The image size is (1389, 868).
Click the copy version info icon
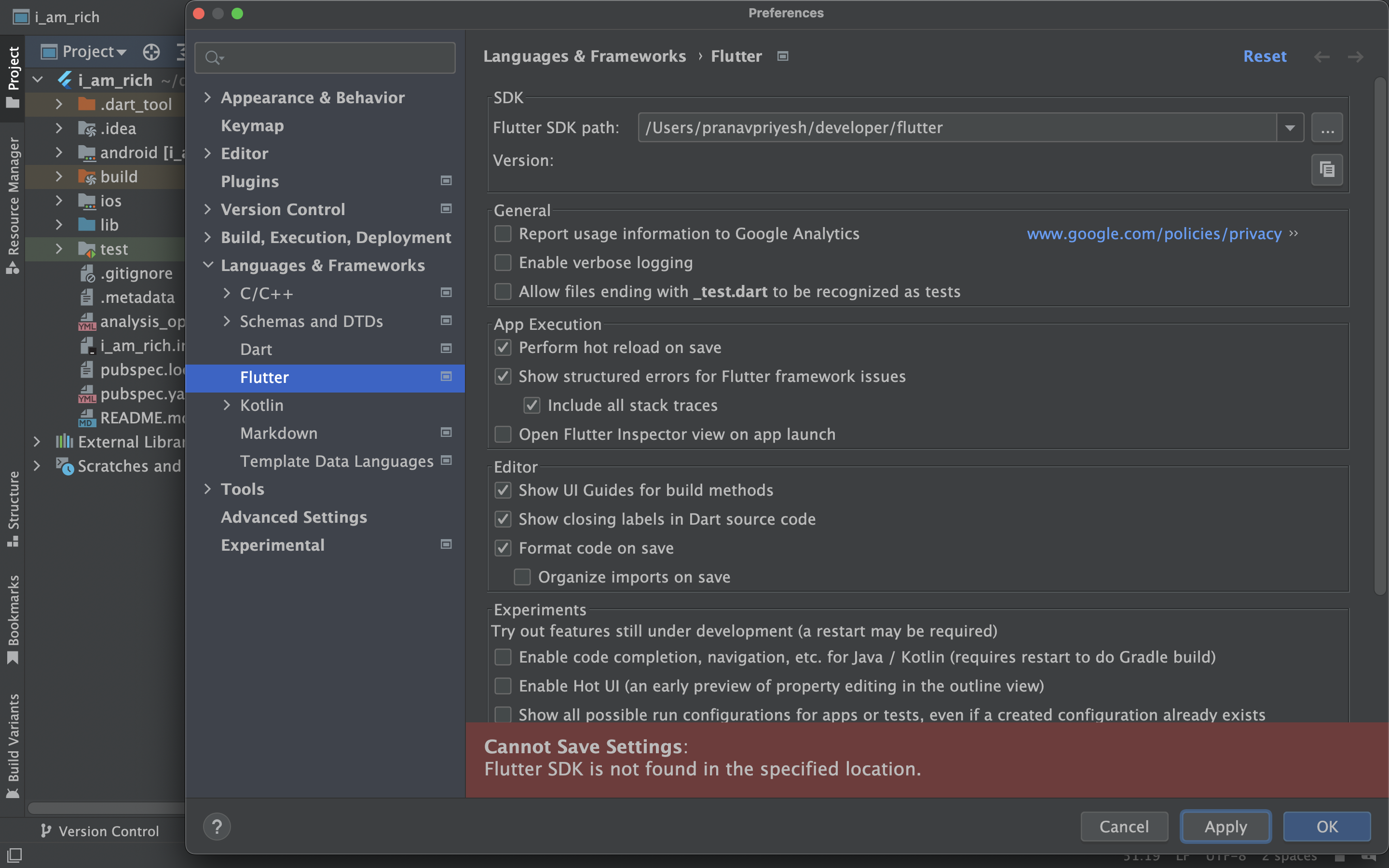tap(1326, 169)
